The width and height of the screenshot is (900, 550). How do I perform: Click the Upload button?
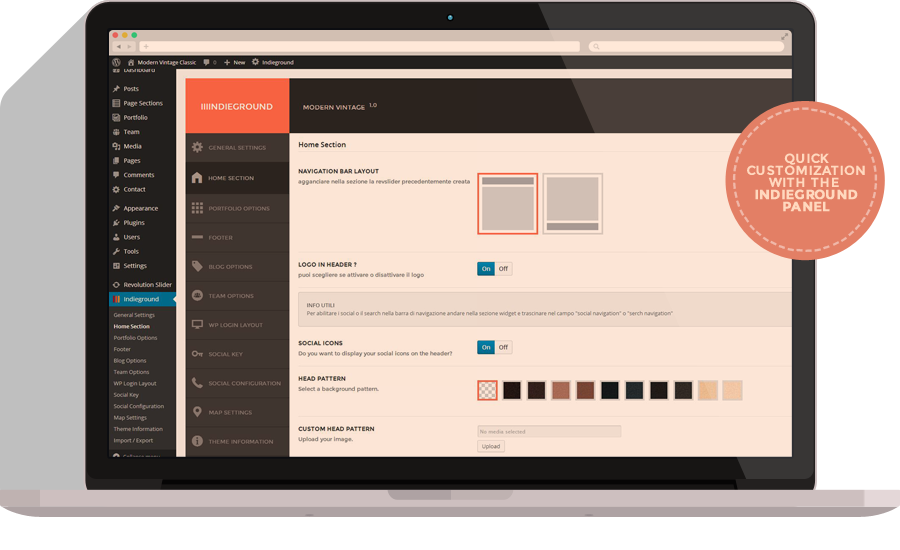(x=491, y=446)
